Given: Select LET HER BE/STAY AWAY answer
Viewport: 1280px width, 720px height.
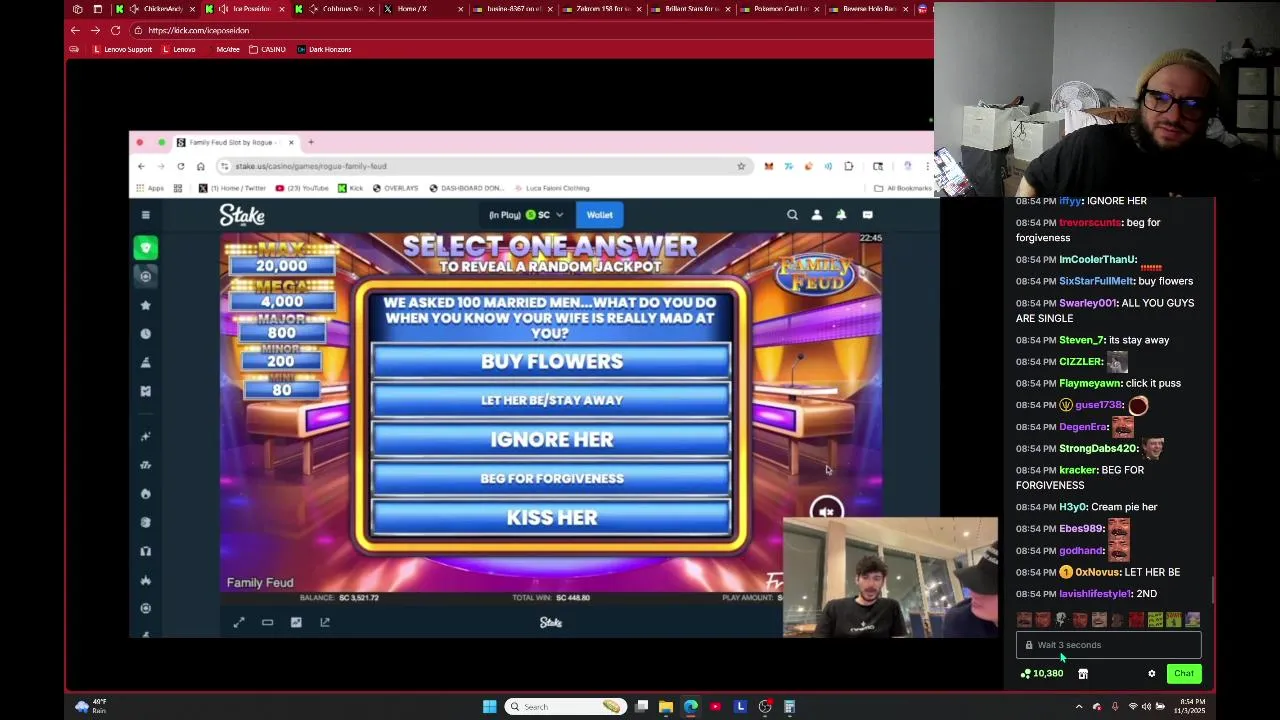Looking at the screenshot, I should (552, 401).
